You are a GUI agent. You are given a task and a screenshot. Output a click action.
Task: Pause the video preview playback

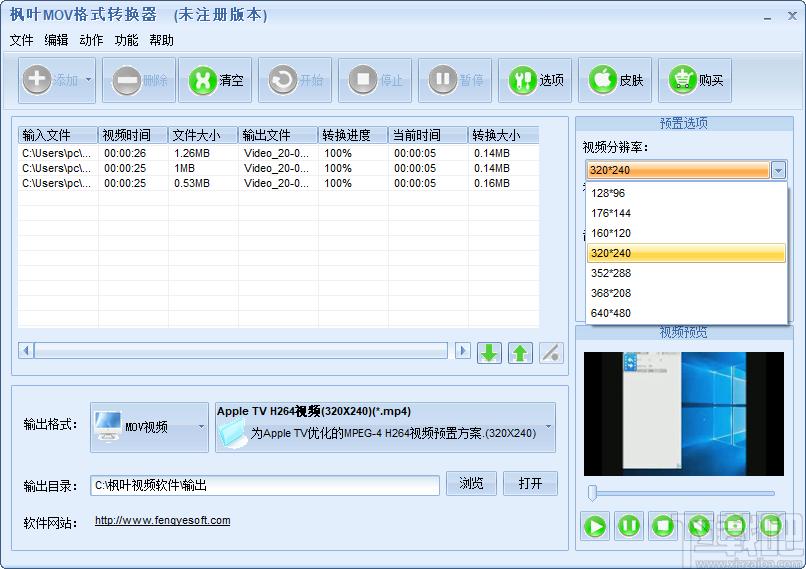click(x=629, y=526)
